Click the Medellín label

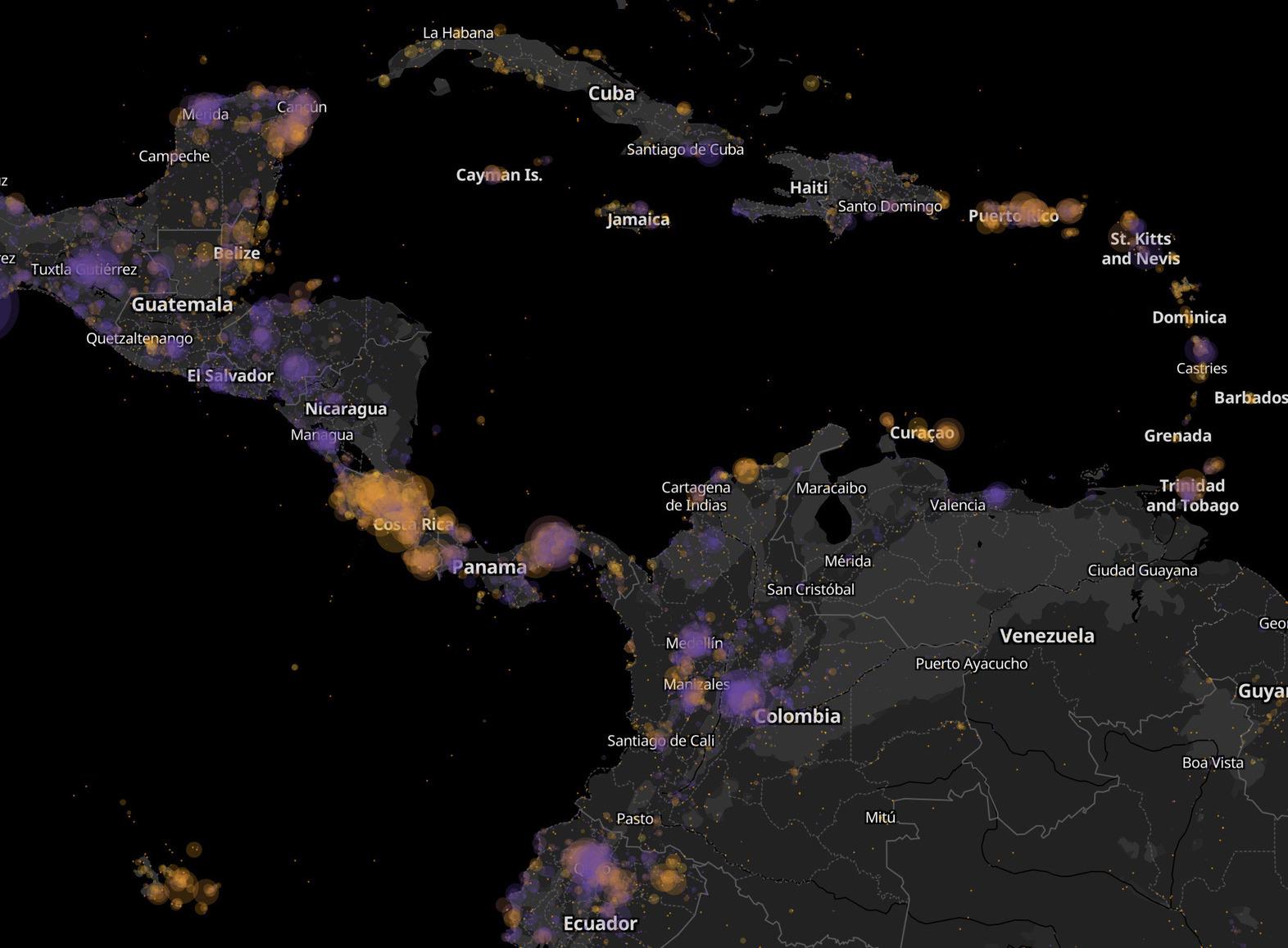[x=694, y=643]
